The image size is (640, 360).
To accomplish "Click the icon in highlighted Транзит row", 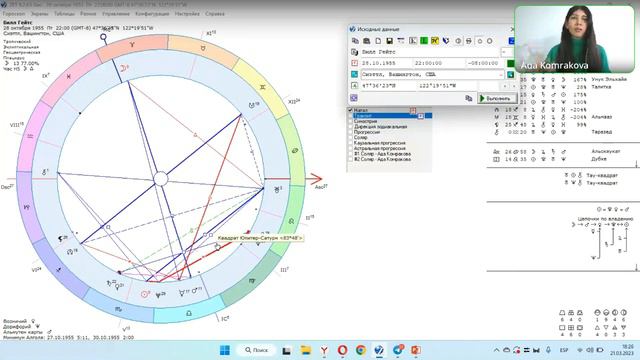I will tap(420, 116).
